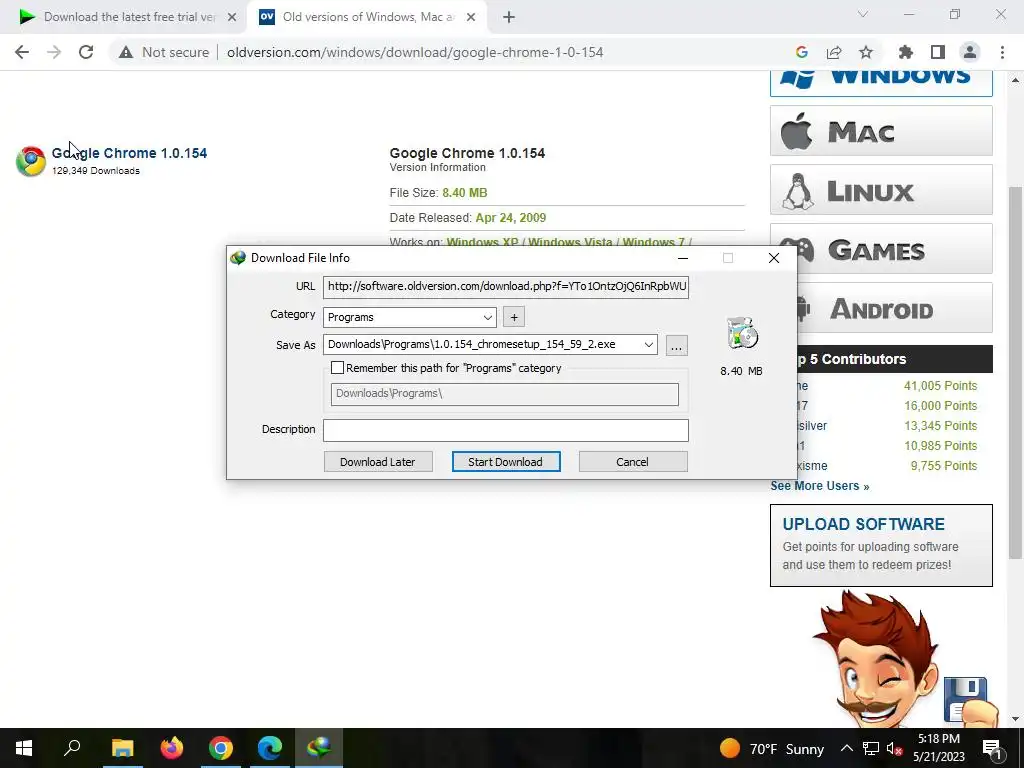Expand the Save As path dropdown
This screenshot has width=1024, height=768.
648,345
